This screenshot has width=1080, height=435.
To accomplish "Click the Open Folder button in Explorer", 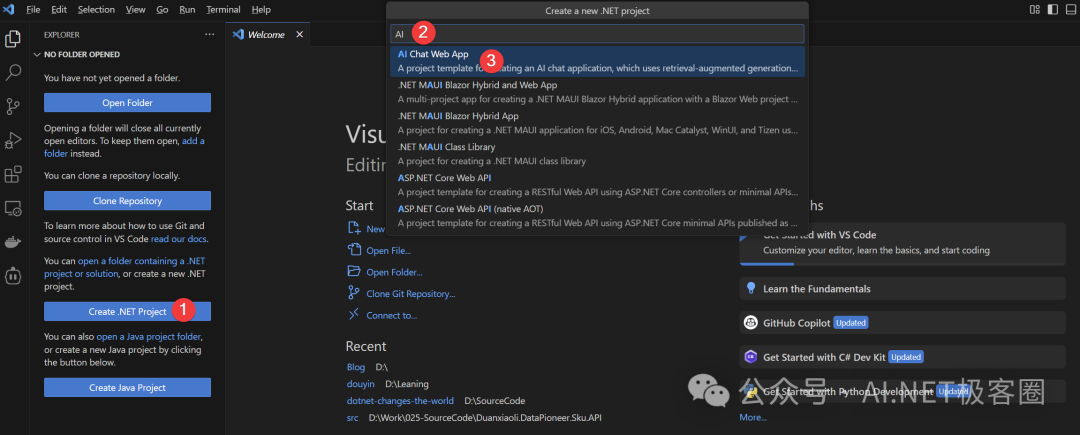I will click(127, 103).
